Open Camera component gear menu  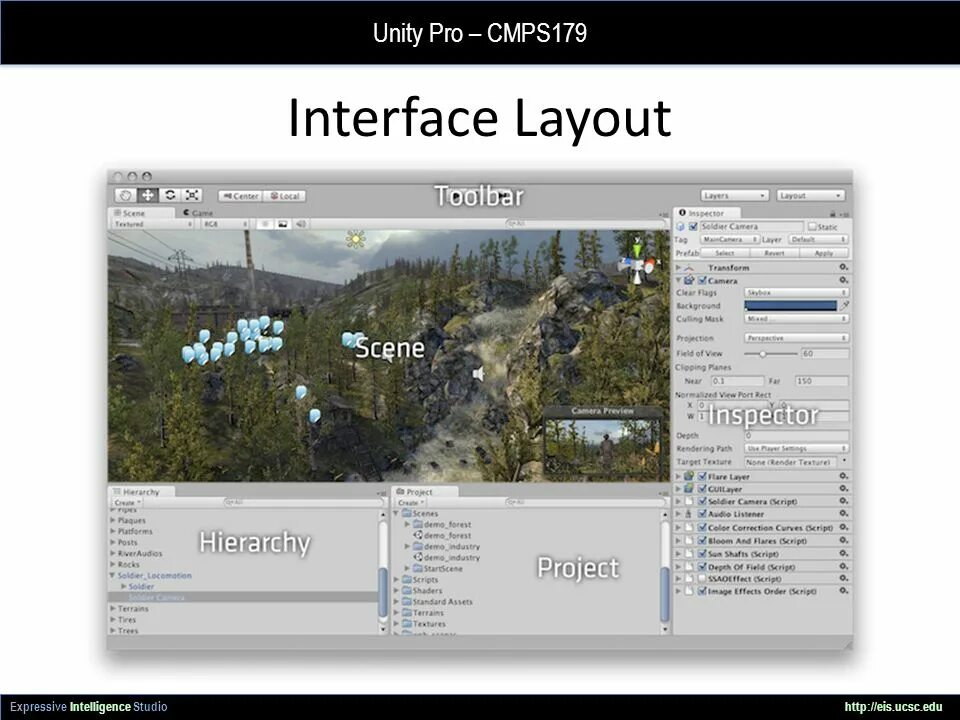point(843,280)
